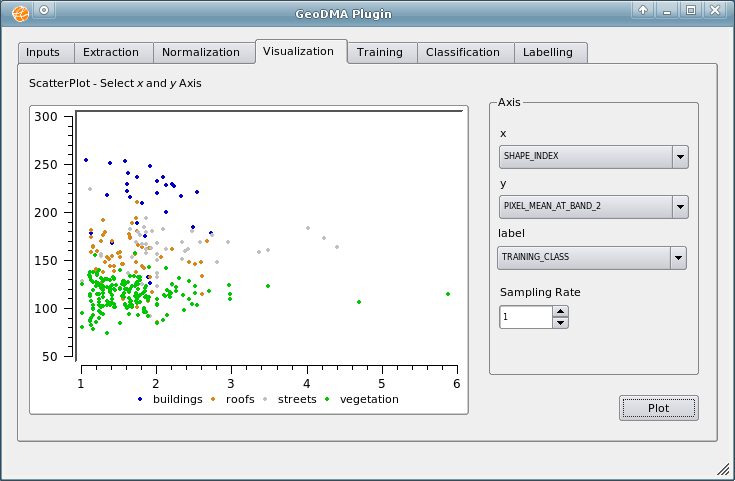Open the Normalization tab

click(201, 52)
